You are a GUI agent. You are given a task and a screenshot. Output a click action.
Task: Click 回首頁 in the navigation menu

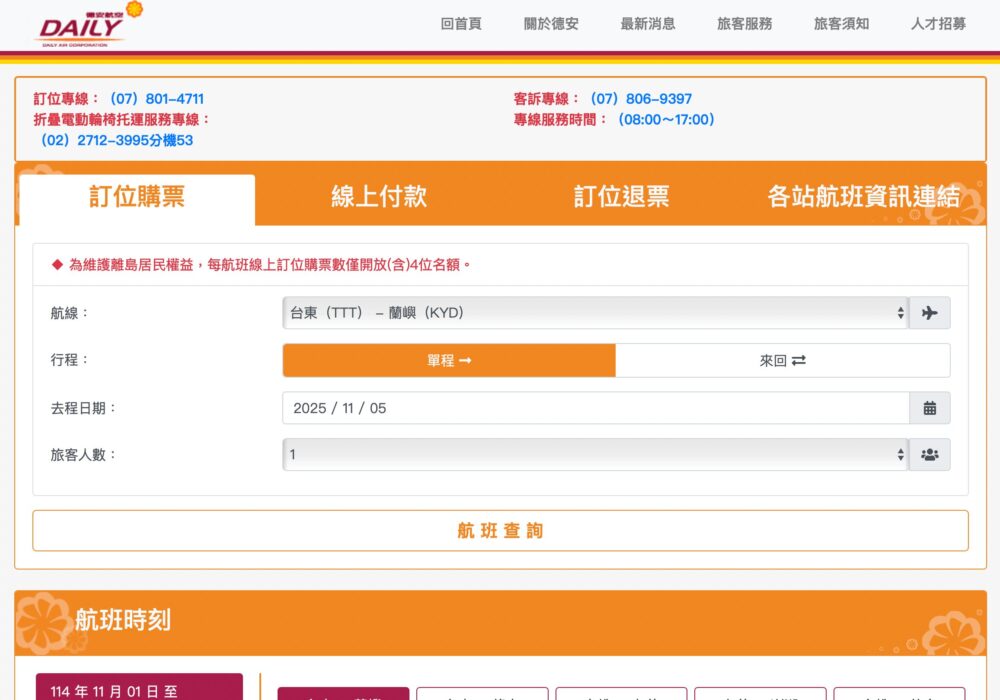point(460,24)
